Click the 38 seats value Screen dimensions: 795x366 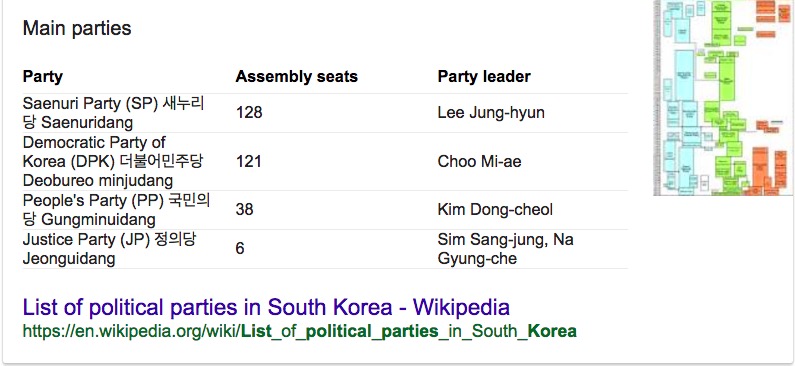(x=244, y=210)
